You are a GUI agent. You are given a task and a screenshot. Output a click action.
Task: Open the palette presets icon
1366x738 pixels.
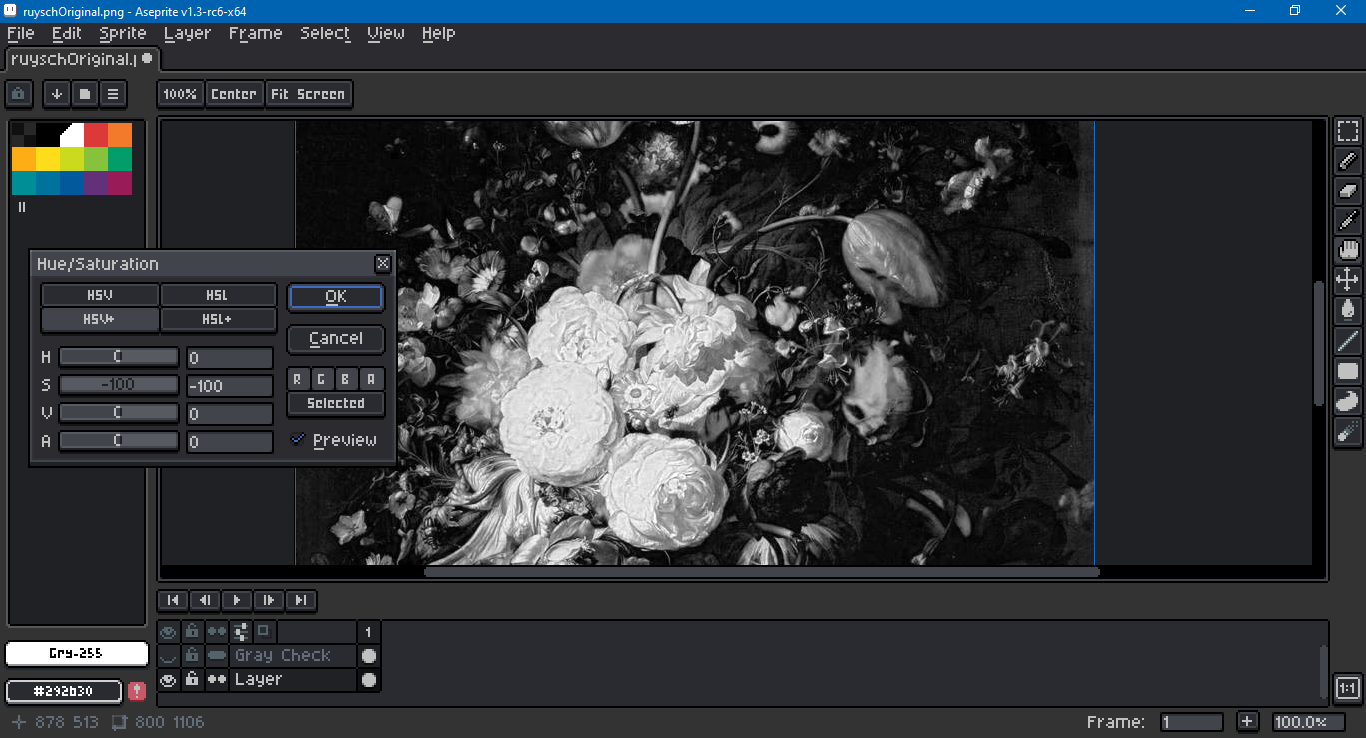(x=85, y=94)
